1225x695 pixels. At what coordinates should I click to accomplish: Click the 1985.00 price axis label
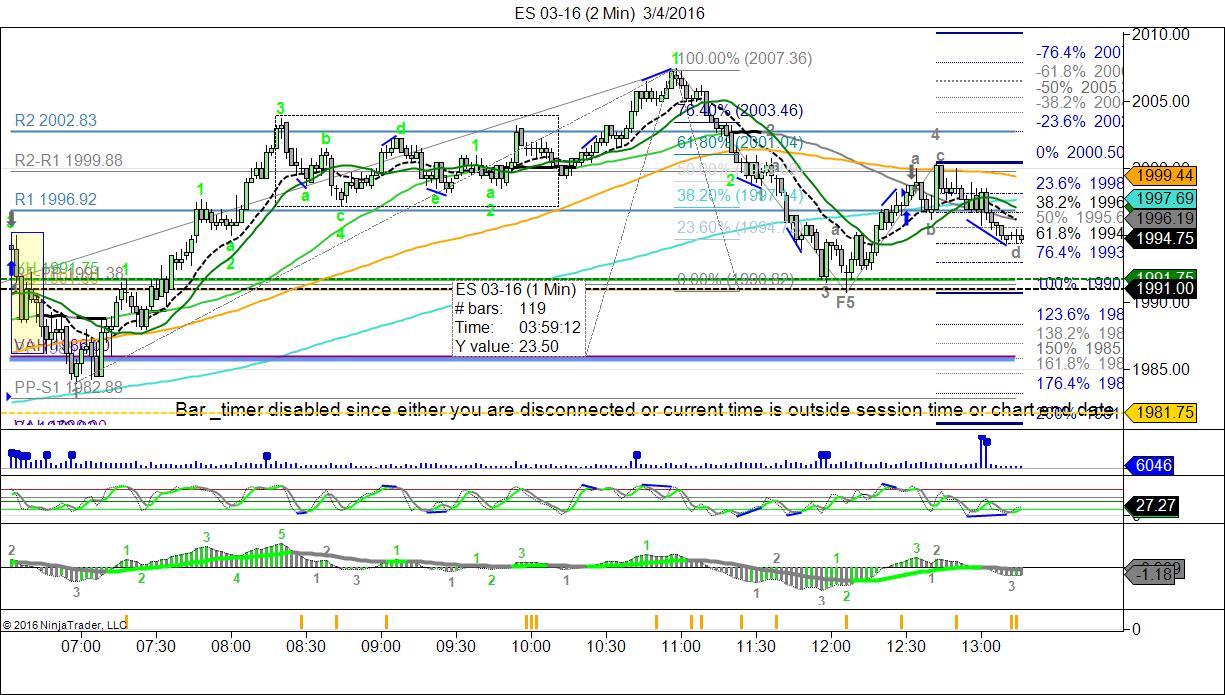point(1161,369)
